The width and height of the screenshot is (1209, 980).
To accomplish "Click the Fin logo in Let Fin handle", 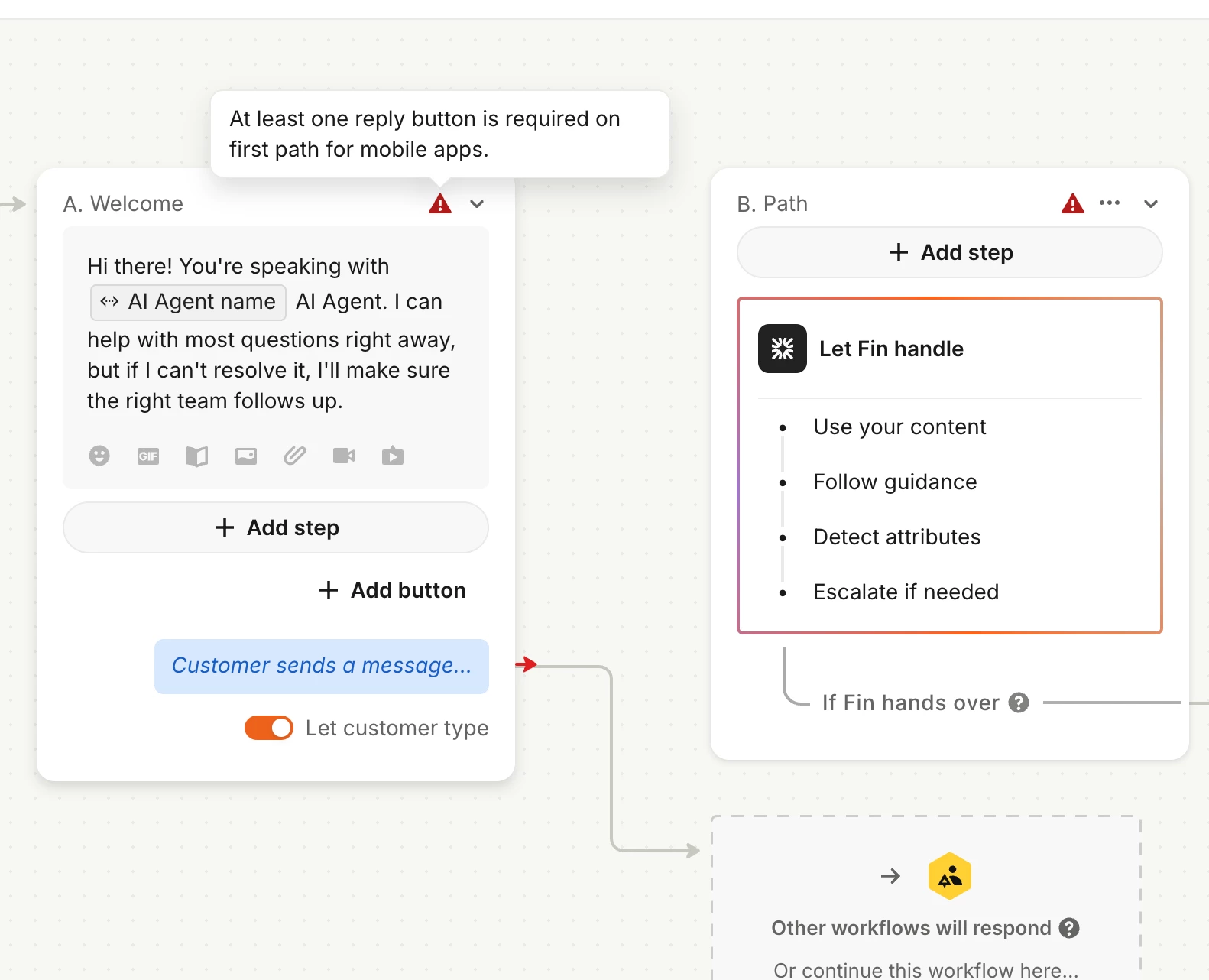I will (783, 349).
